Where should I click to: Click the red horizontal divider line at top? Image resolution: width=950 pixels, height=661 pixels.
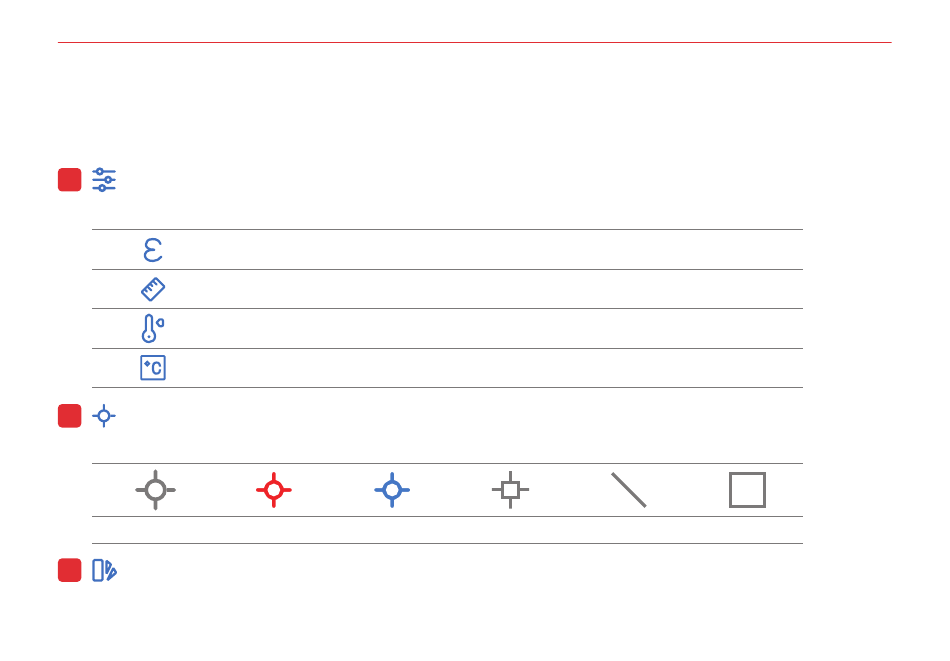pos(474,42)
